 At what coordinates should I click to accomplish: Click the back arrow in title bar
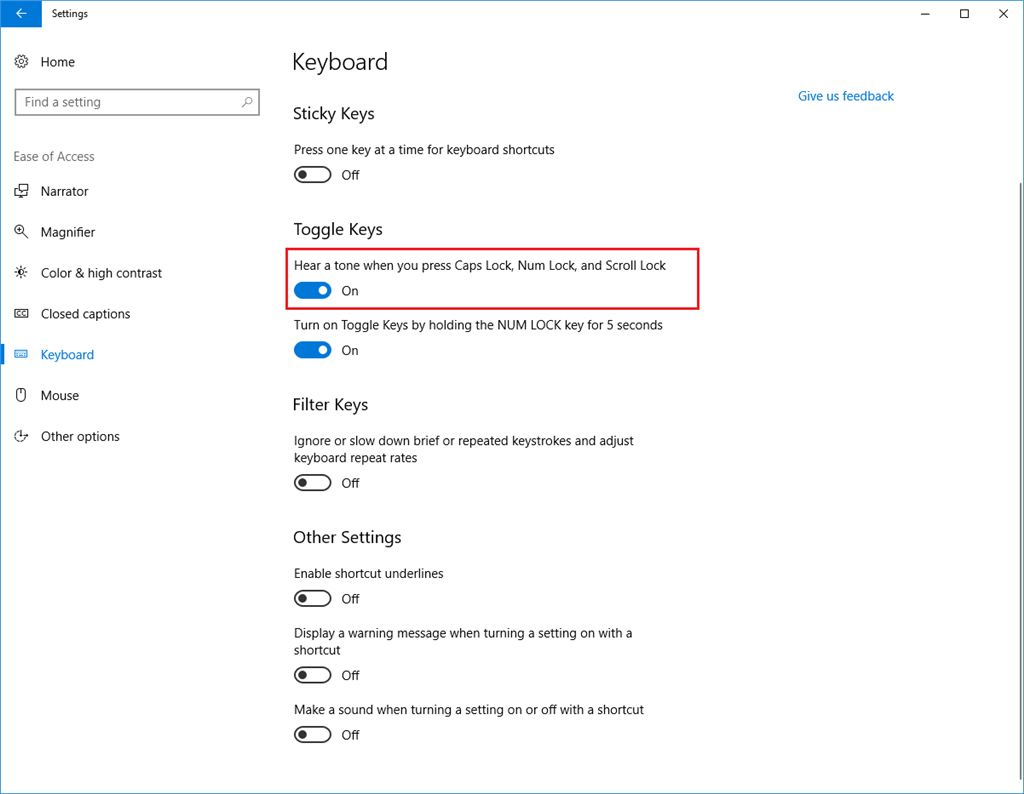tap(21, 14)
